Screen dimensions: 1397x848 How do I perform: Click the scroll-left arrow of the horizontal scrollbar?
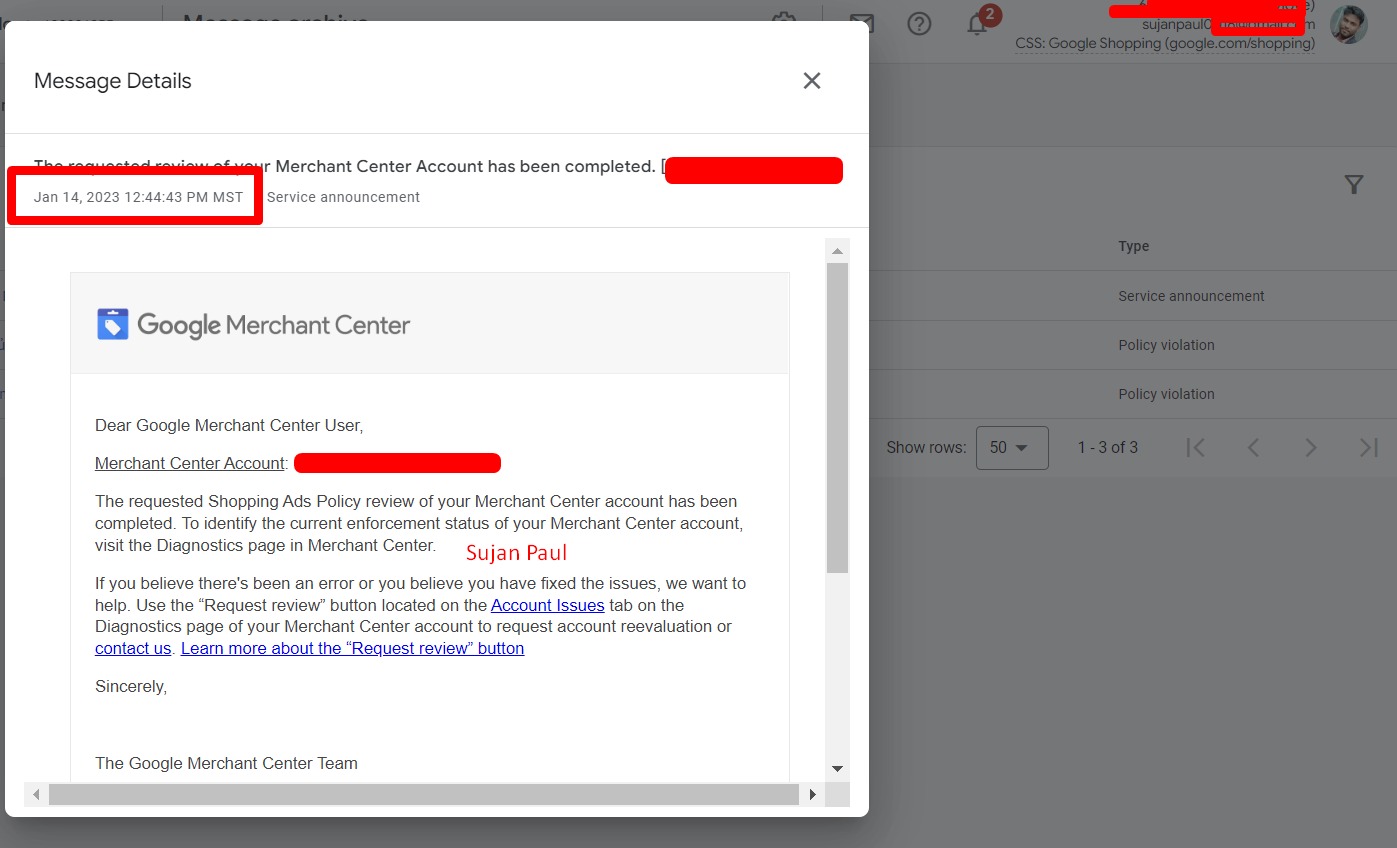(x=36, y=794)
